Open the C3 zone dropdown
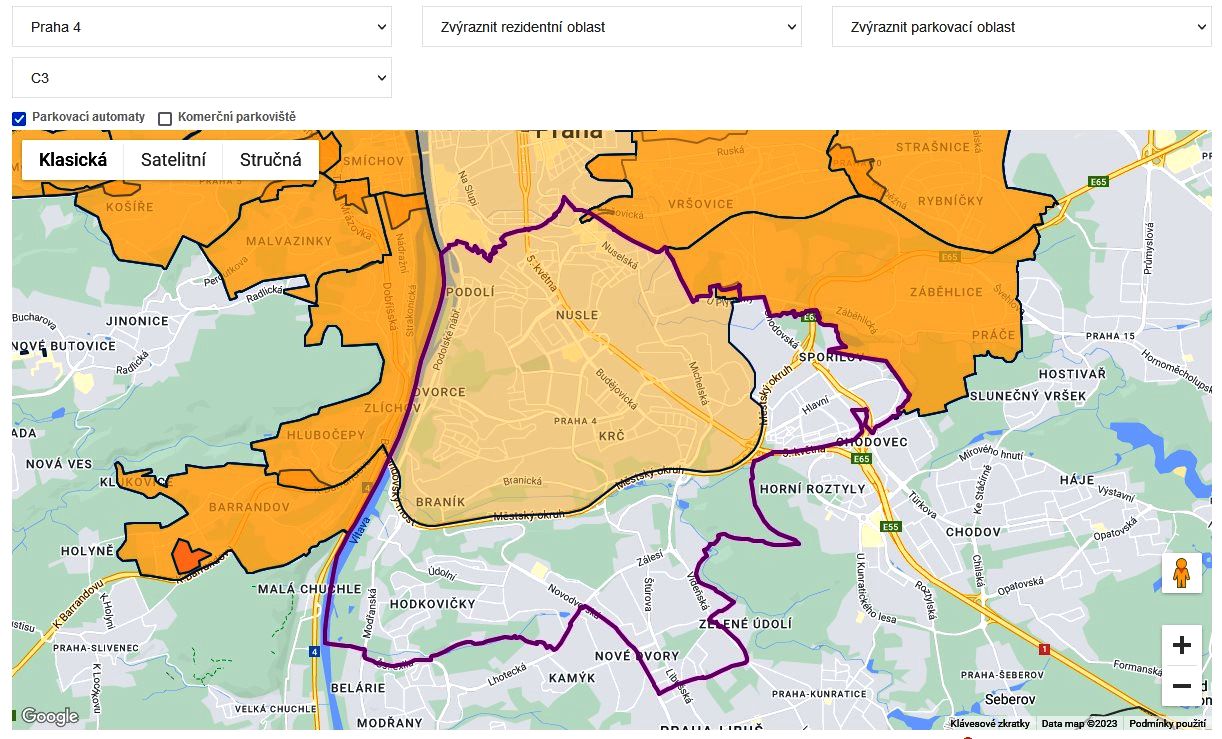Image resolution: width=1222 pixels, height=739 pixels. 202,77
